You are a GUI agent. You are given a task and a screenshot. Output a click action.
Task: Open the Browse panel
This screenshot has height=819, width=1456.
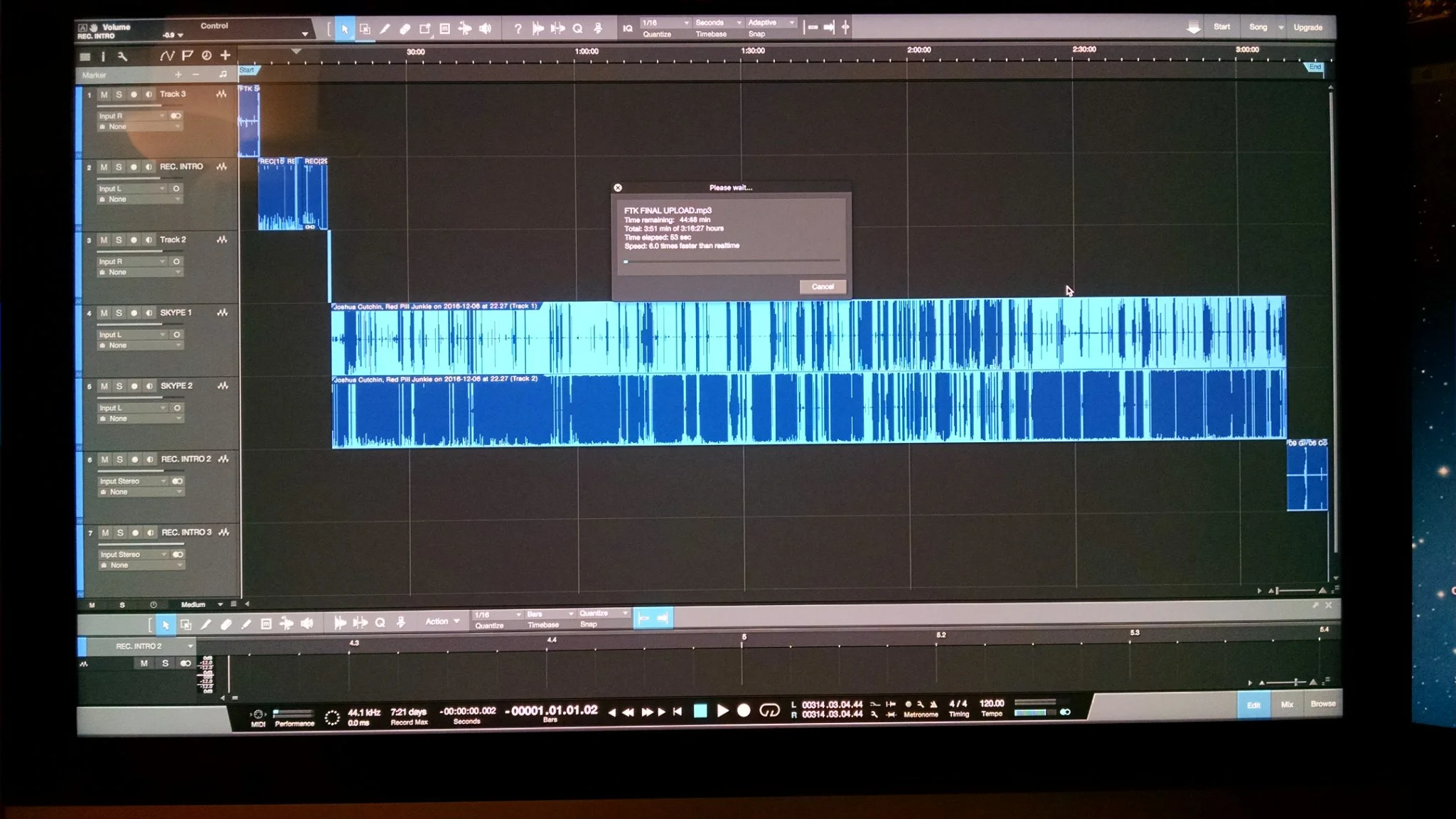pos(1322,704)
